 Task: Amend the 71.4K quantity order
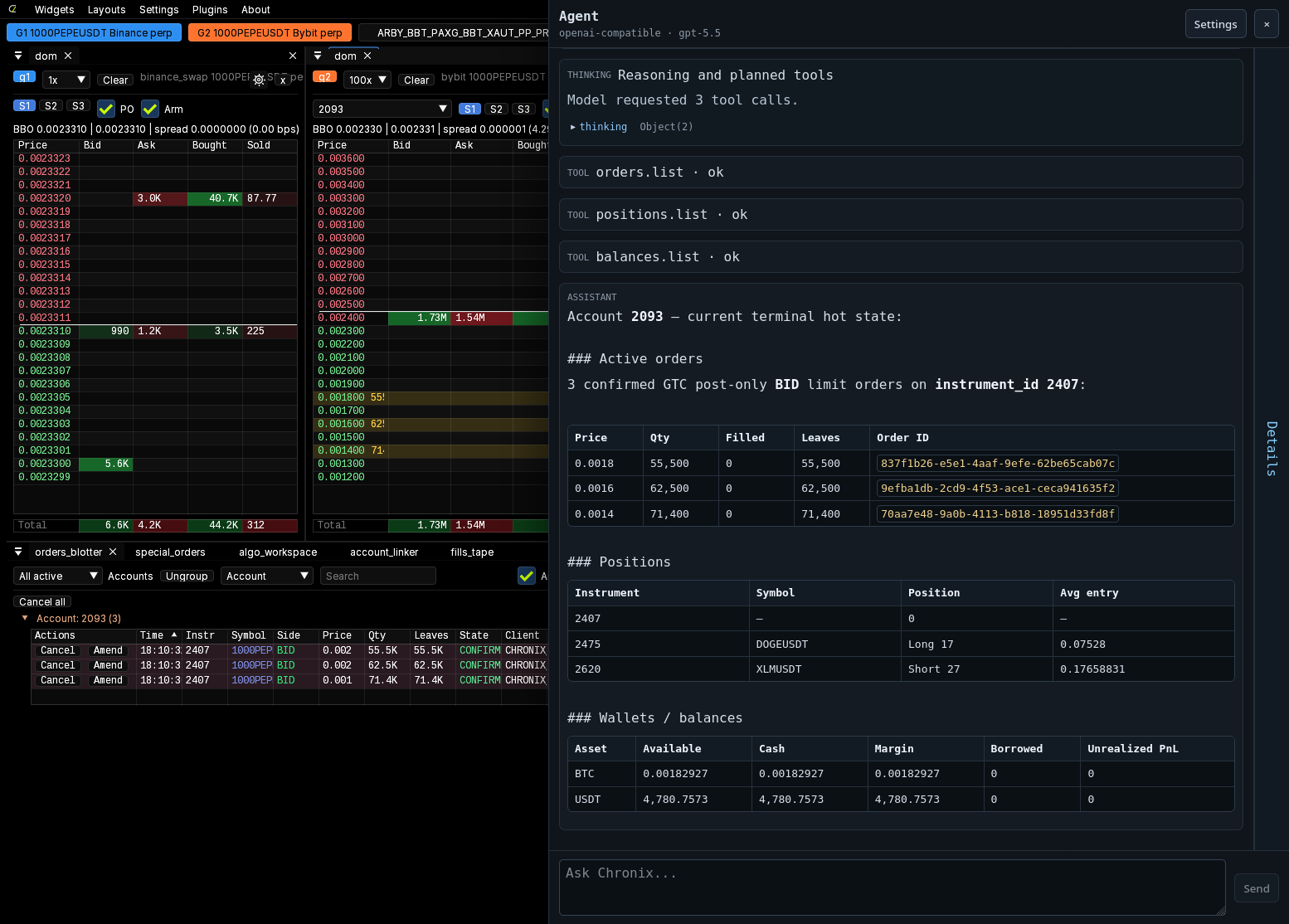(x=108, y=680)
